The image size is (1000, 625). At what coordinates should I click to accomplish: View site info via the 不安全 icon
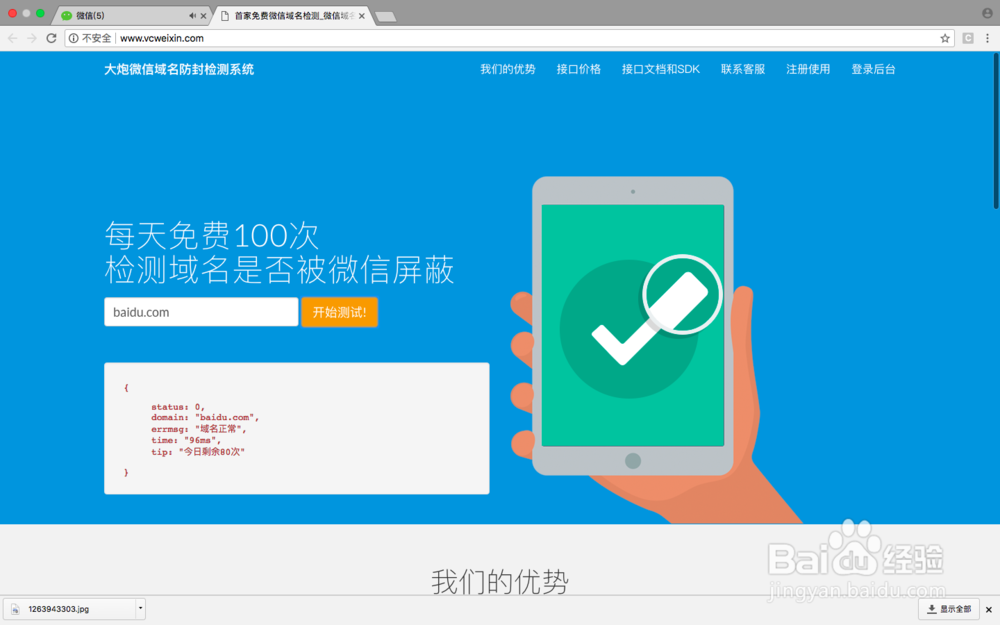coord(74,38)
